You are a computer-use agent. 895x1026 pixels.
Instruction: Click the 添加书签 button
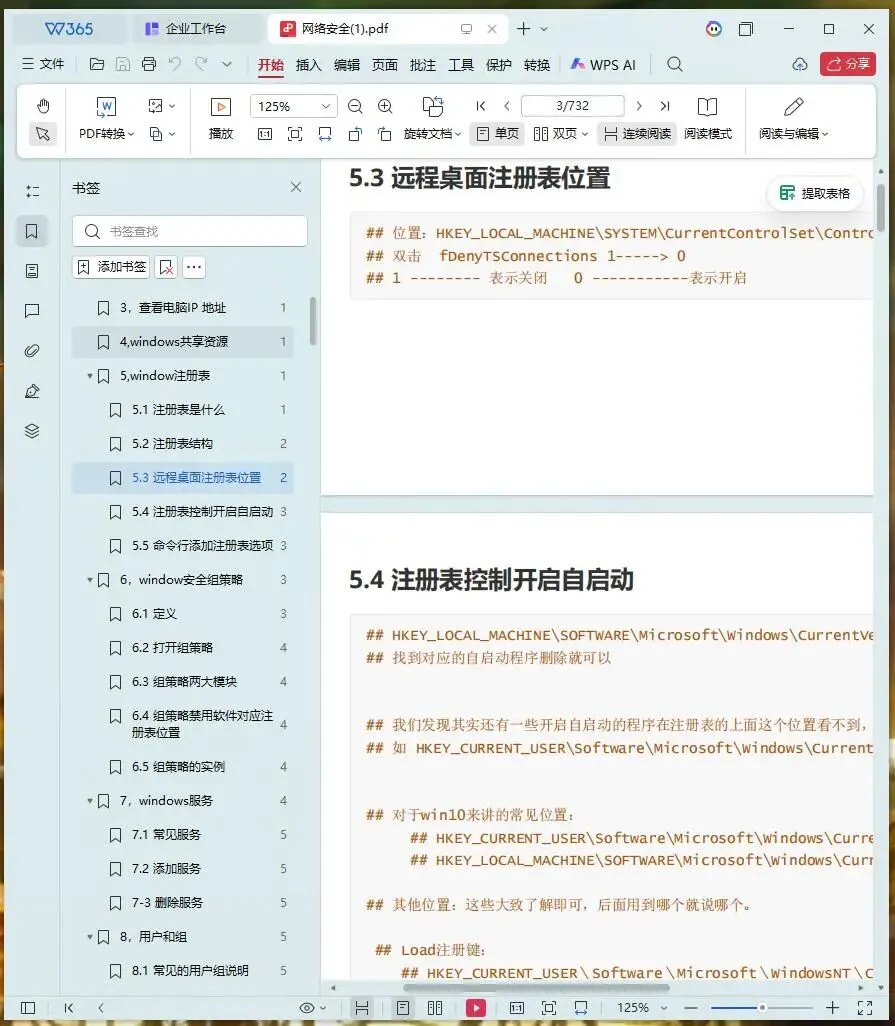tap(112, 267)
